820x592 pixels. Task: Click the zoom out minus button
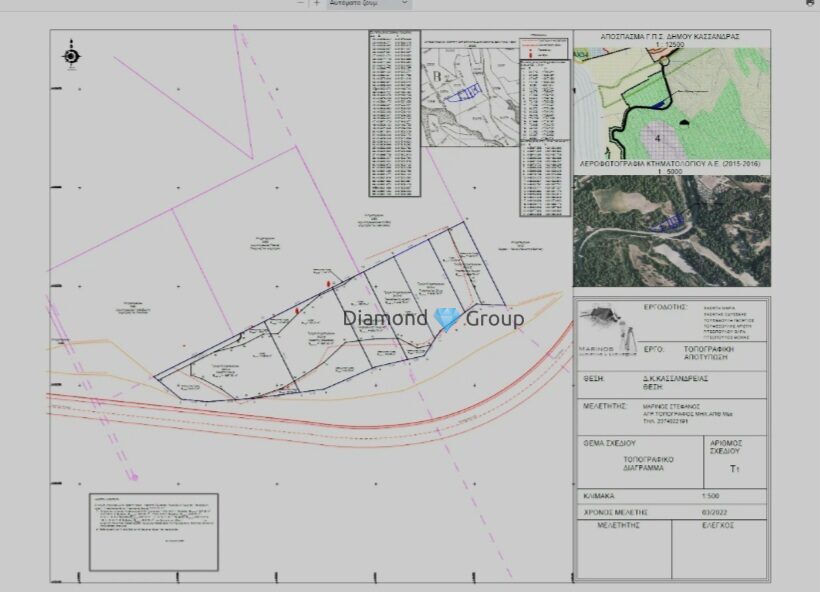point(301,3)
